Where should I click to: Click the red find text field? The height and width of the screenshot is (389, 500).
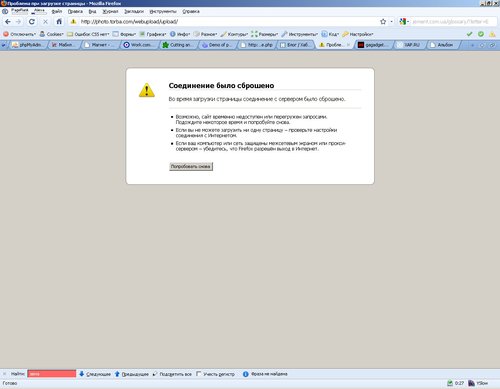pyautogui.click(x=52, y=374)
